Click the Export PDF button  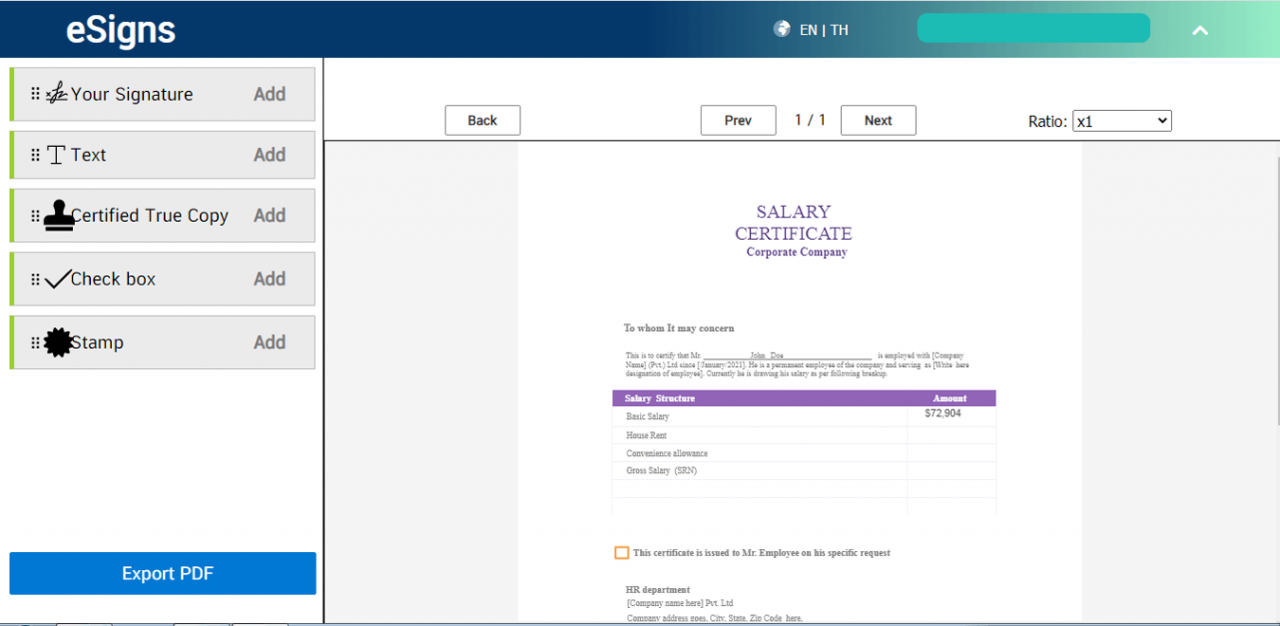(x=162, y=573)
